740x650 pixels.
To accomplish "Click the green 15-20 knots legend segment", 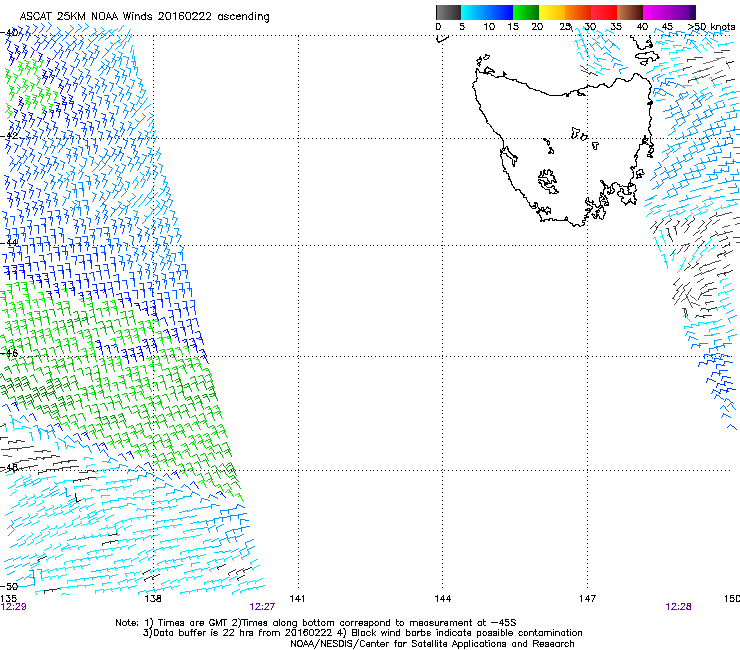I will pyautogui.click(x=526, y=12).
